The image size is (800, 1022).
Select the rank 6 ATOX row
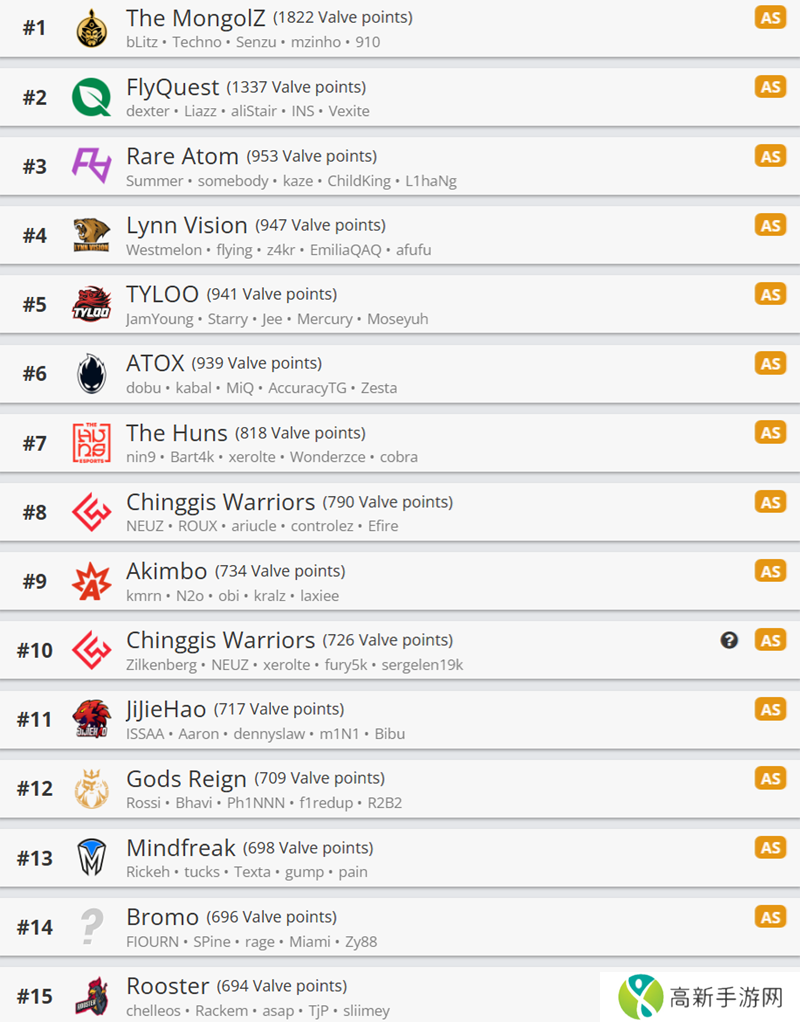pyautogui.click(x=400, y=374)
